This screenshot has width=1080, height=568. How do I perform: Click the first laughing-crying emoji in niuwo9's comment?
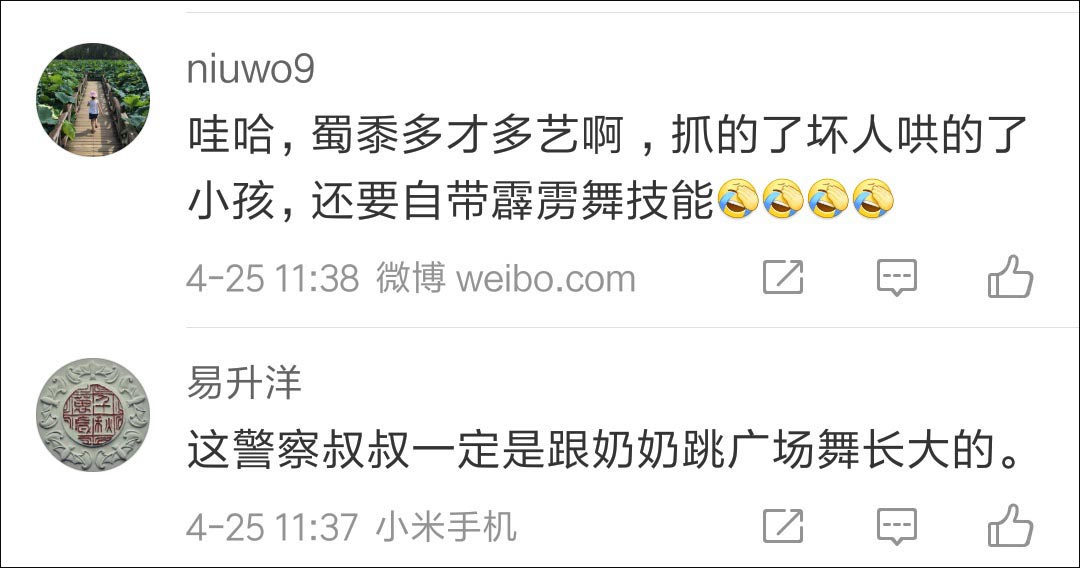(x=738, y=199)
